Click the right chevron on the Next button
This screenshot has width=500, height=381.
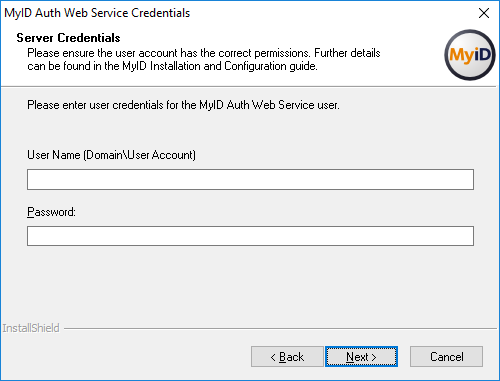374,357
